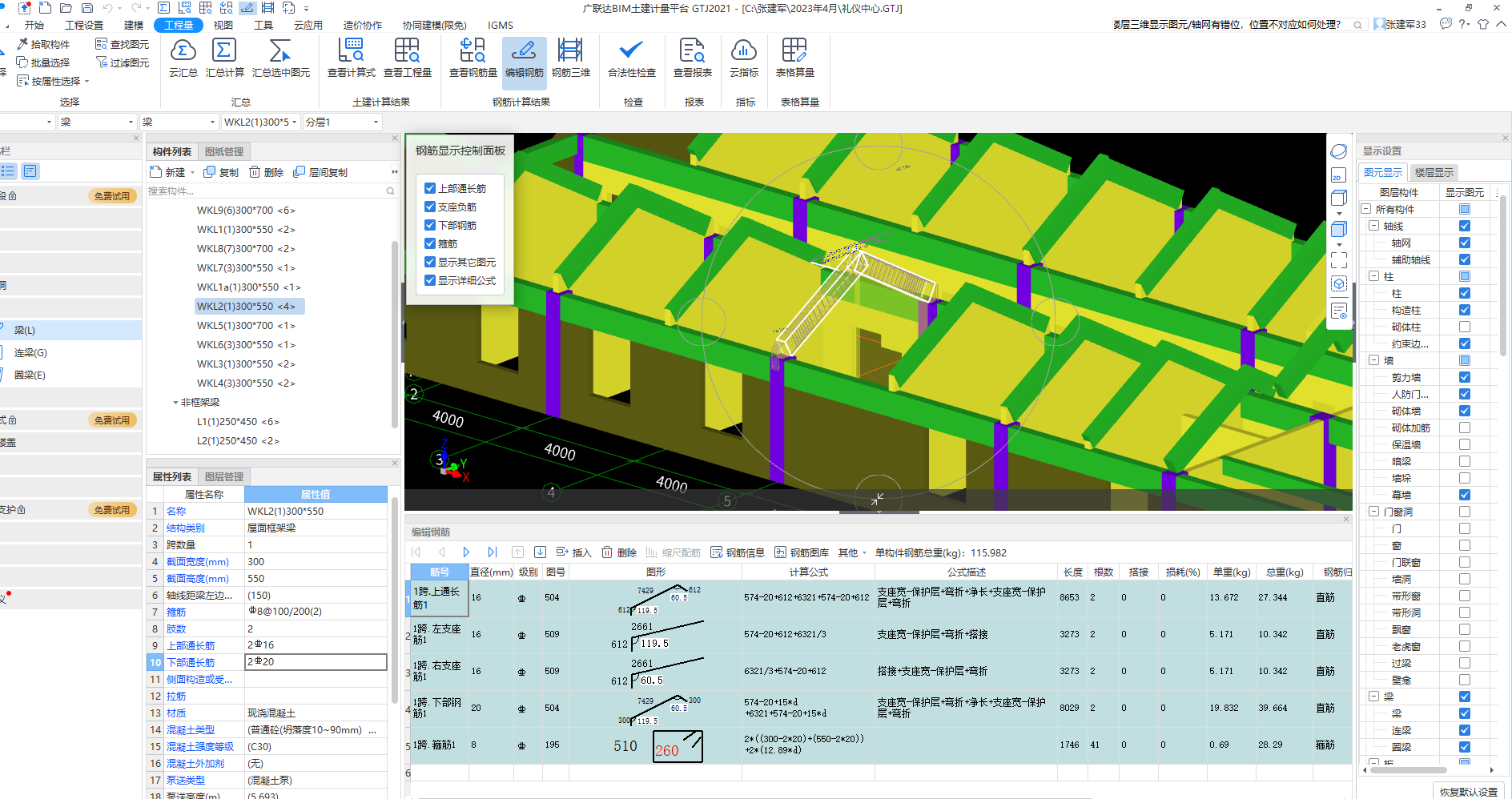Click the 搜索构件 search field
The image size is (1512, 799).
click(x=271, y=191)
